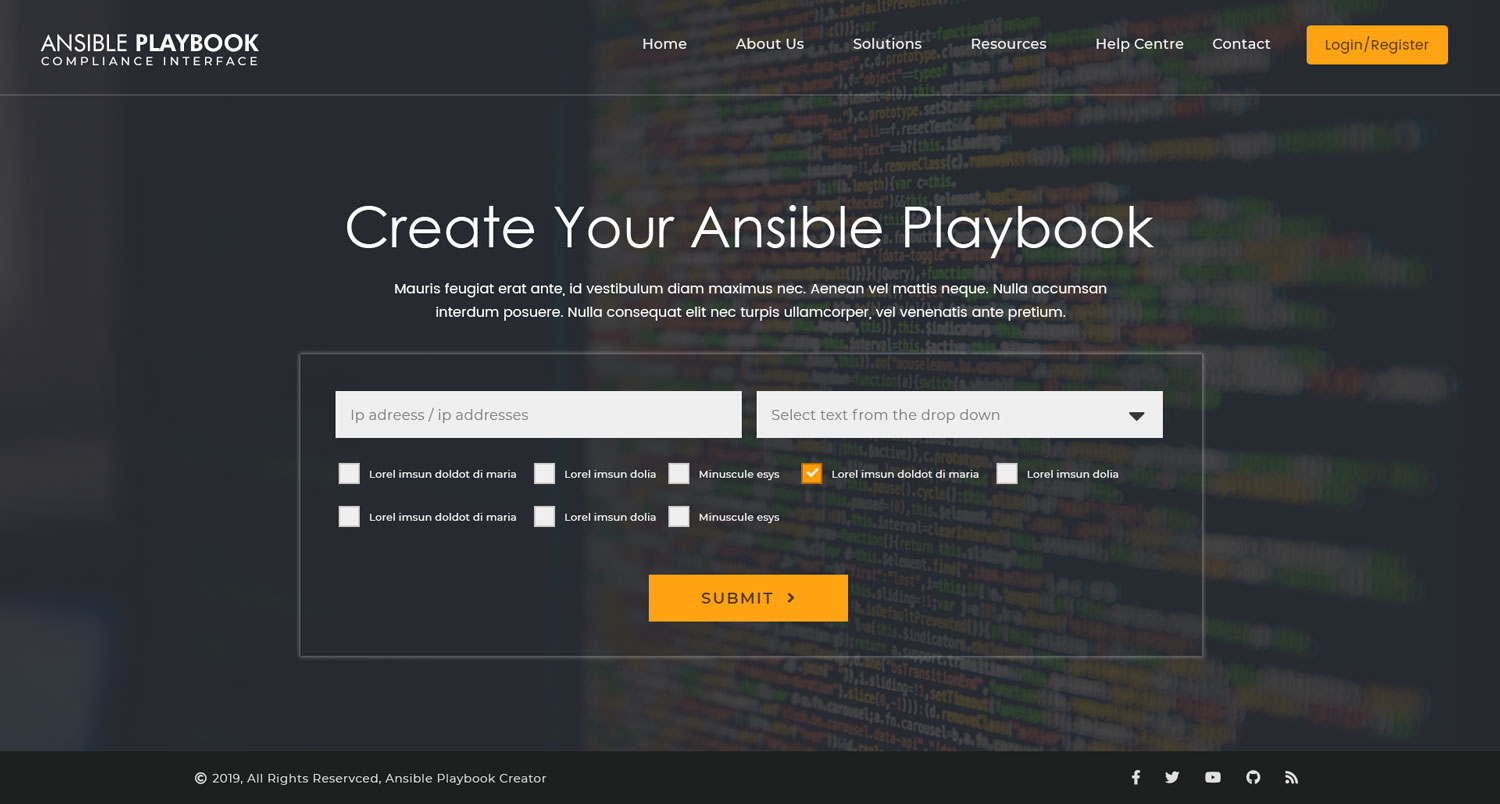Open the GitHub icon in footer

(1253, 777)
